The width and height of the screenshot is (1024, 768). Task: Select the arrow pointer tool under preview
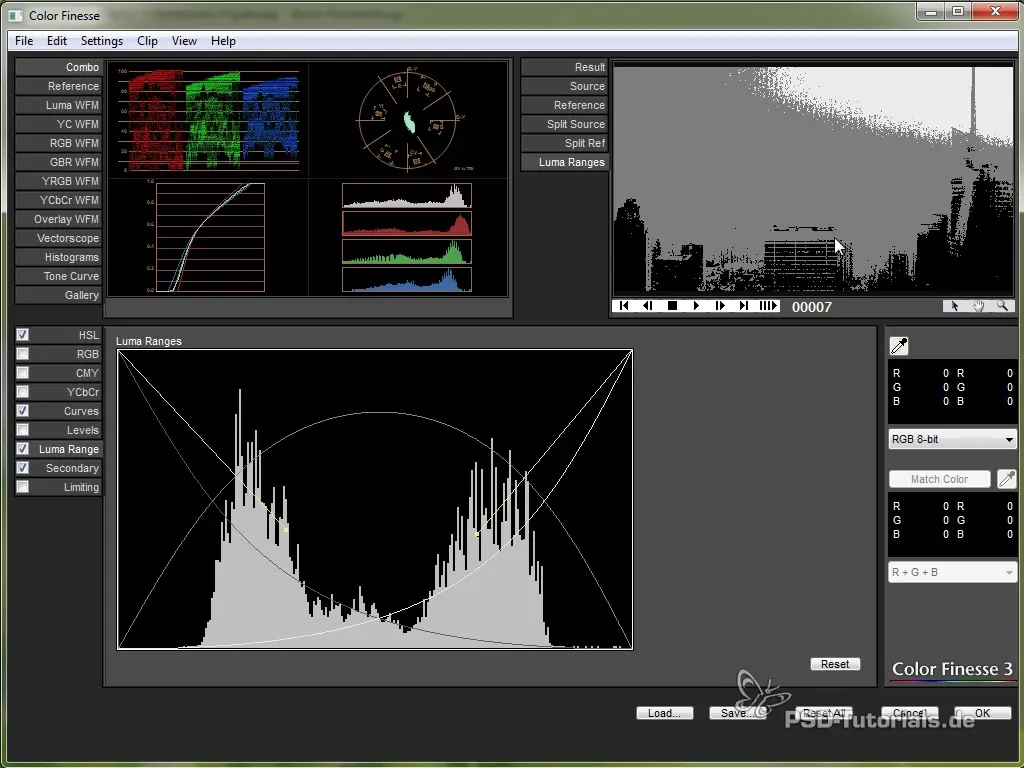(955, 306)
